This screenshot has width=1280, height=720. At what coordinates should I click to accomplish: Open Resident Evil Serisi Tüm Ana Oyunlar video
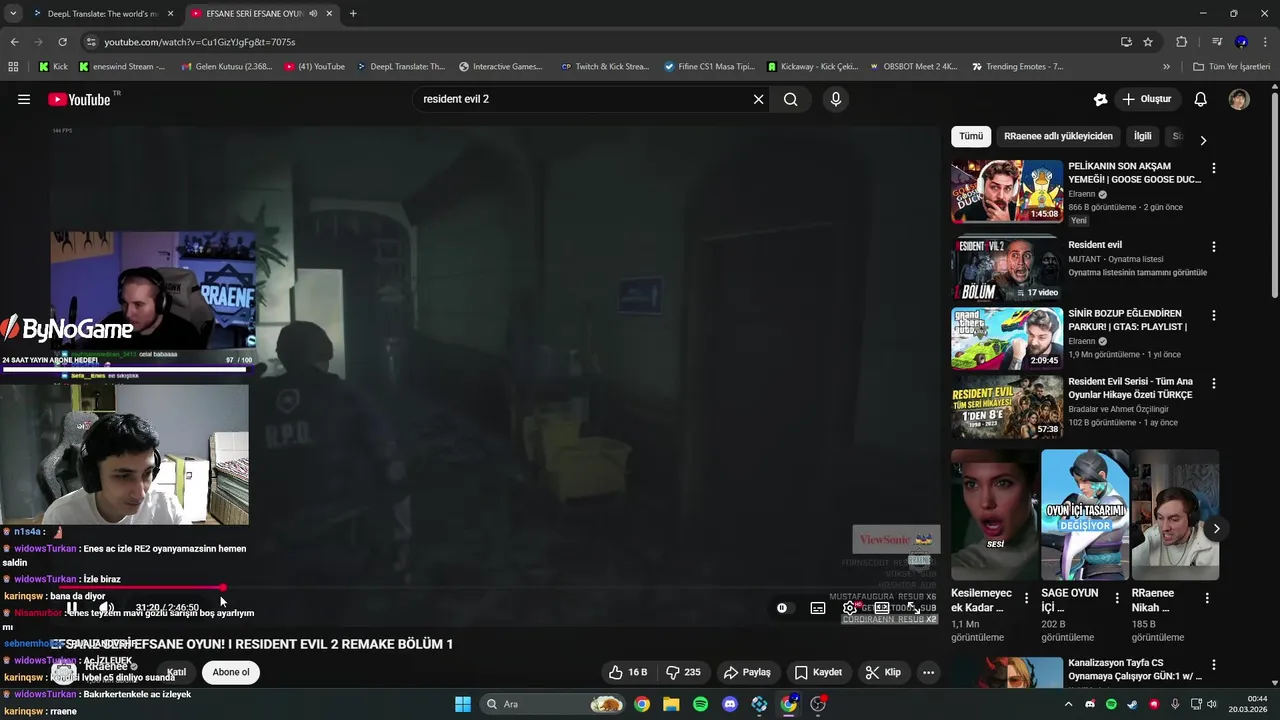(x=1006, y=406)
